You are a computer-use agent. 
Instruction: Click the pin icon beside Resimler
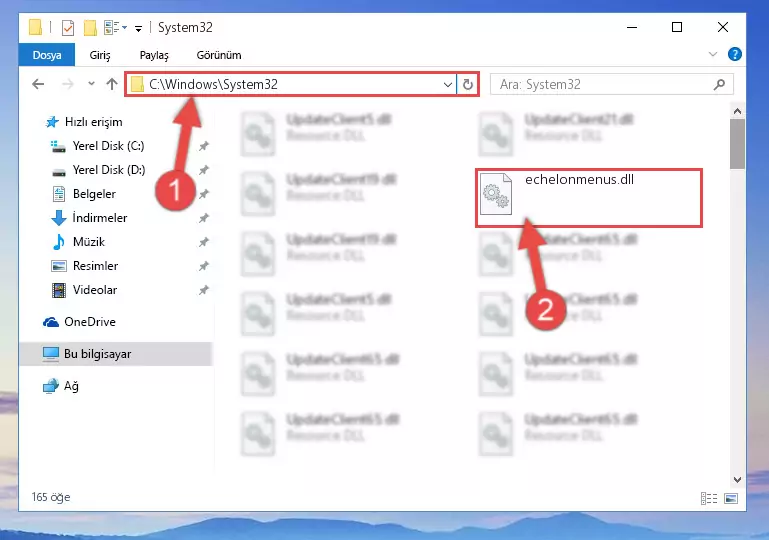click(204, 266)
